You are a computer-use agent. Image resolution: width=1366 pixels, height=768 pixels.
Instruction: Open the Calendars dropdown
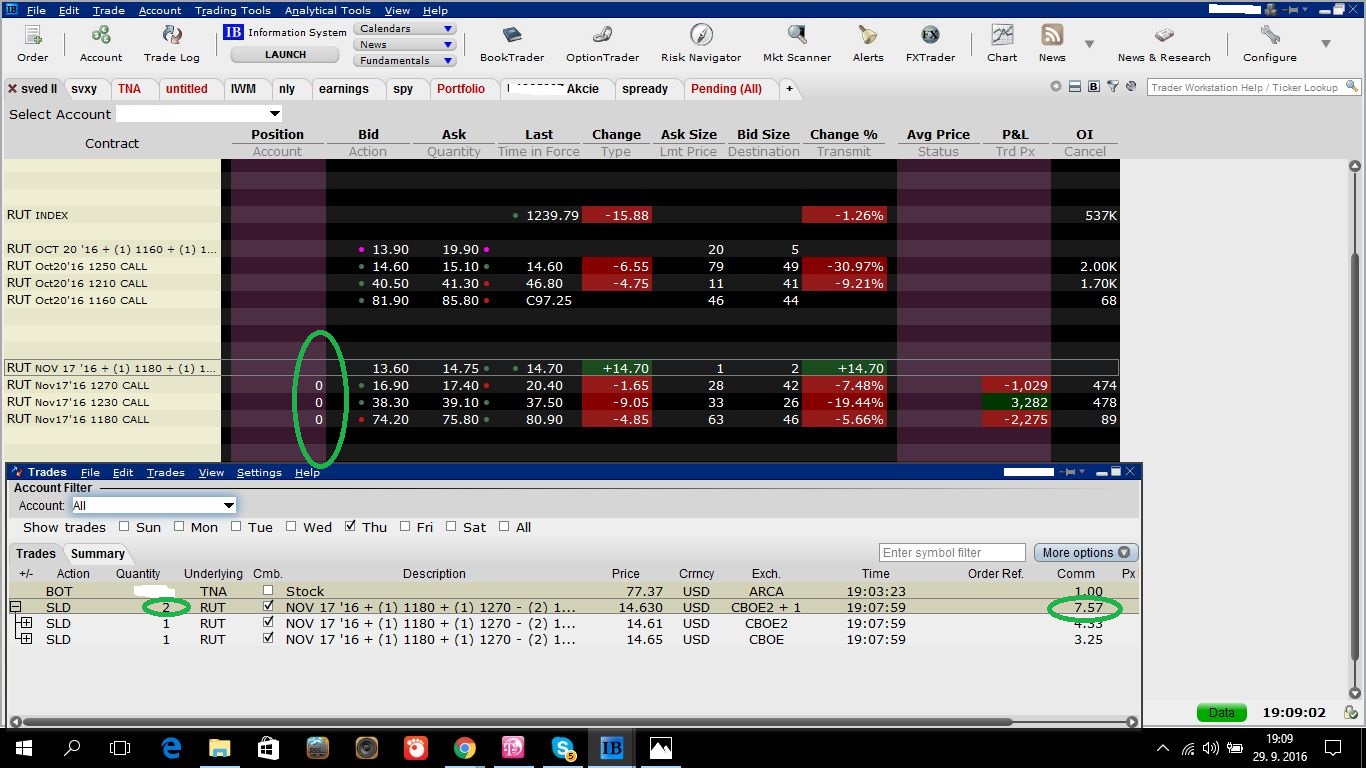[x=405, y=29]
